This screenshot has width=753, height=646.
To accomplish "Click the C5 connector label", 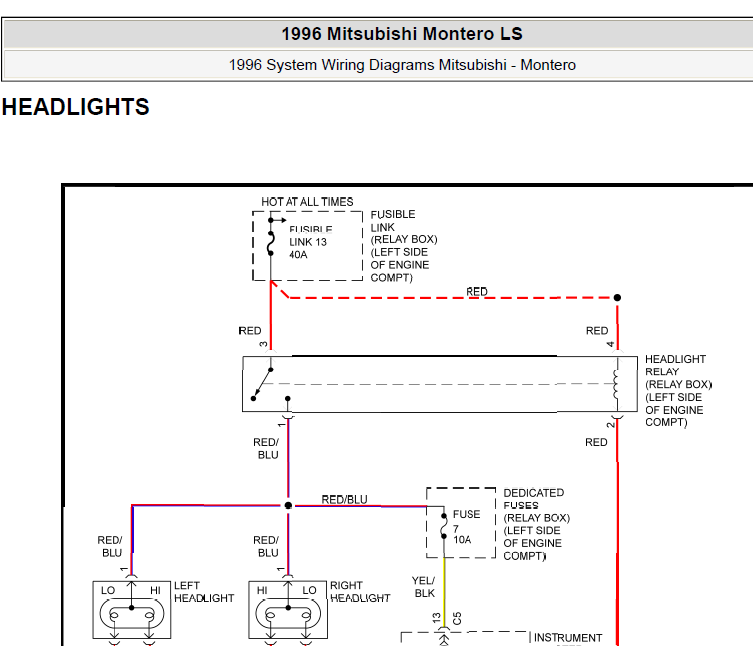I will tap(457, 618).
